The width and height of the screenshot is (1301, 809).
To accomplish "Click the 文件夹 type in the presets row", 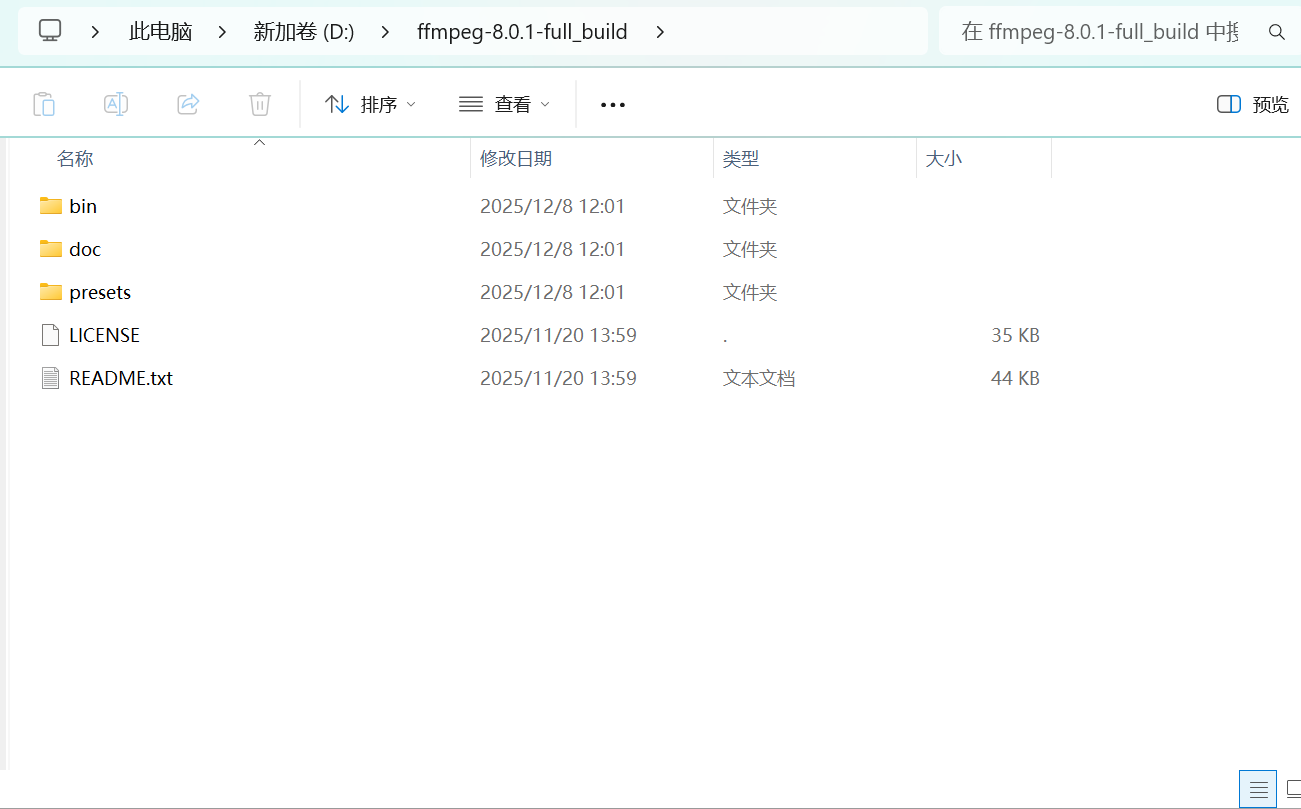I will click(750, 292).
